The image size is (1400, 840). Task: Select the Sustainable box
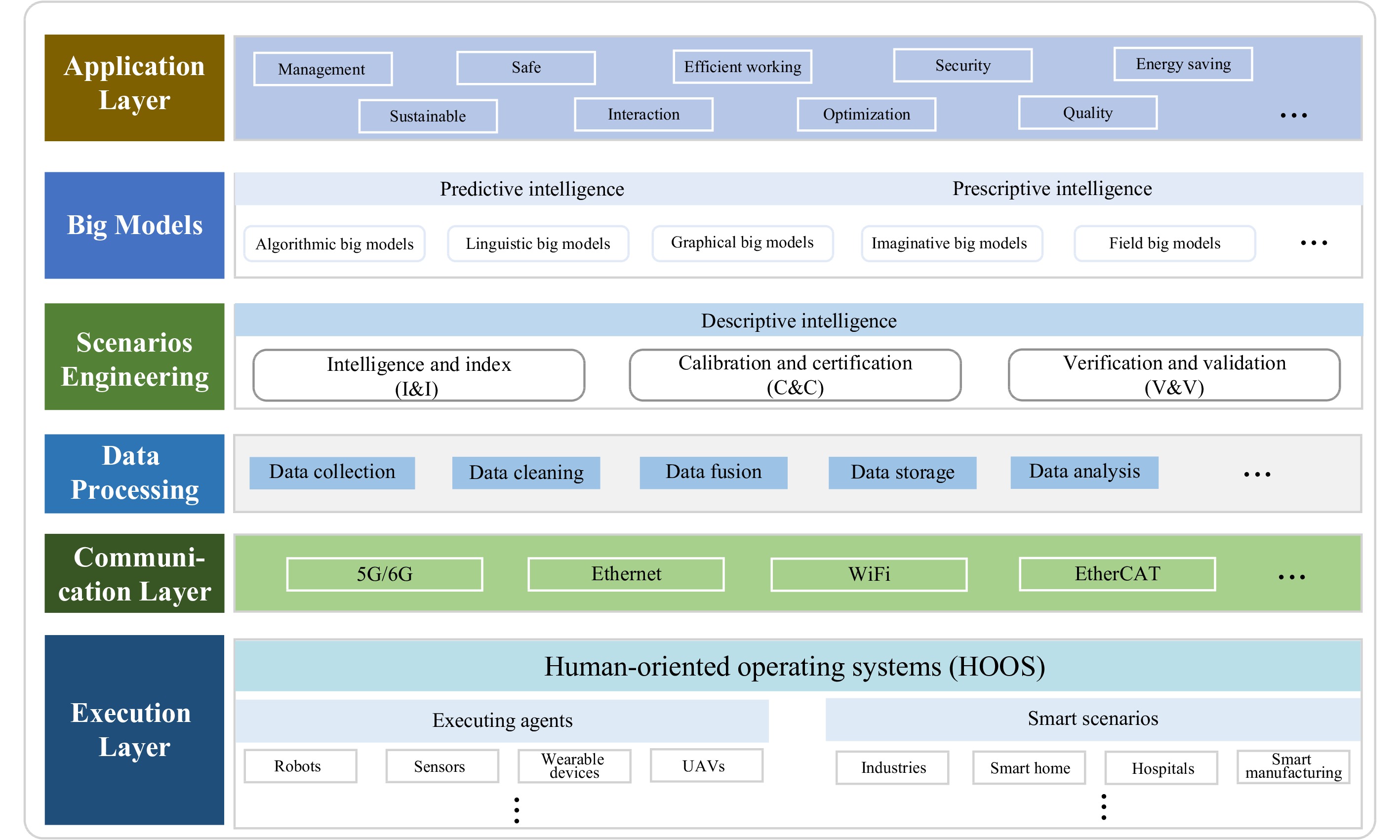click(x=428, y=116)
